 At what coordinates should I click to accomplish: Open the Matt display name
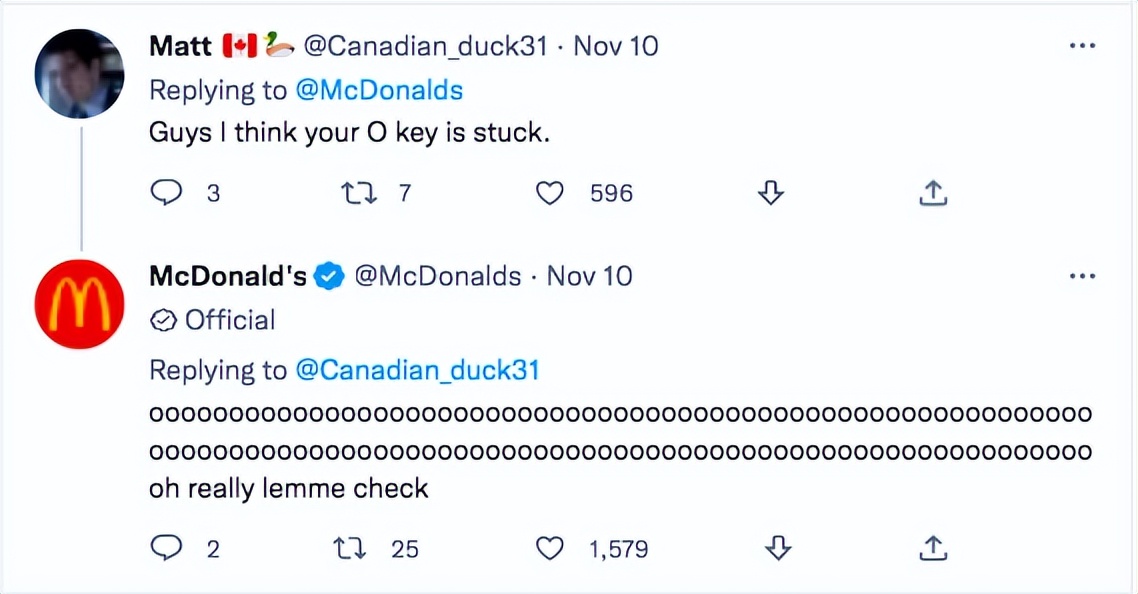(x=180, y=46)
